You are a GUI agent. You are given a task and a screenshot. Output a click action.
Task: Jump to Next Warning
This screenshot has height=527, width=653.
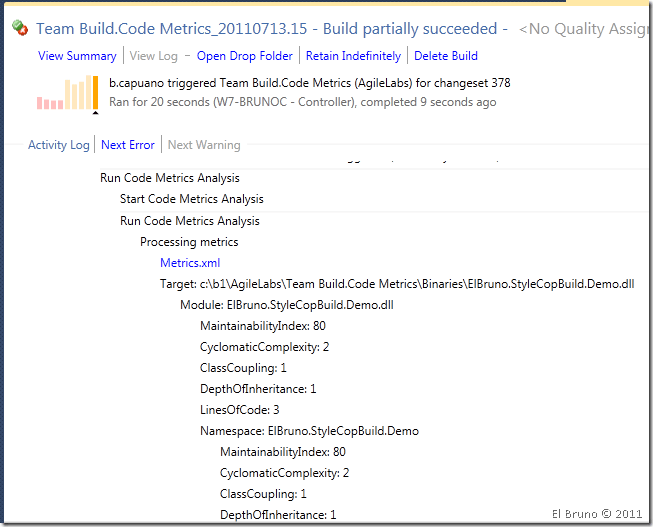click(x=204, y=145)
